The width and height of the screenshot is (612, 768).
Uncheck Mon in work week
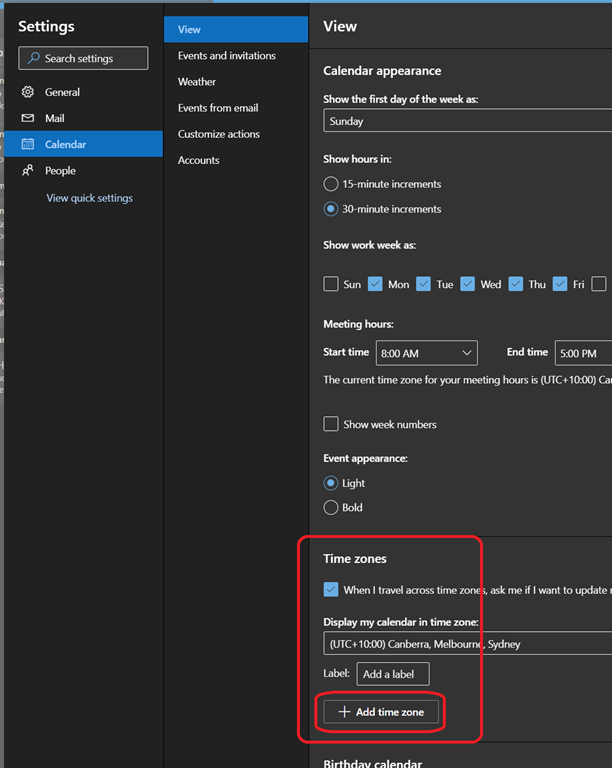click(x=376, y=284)
